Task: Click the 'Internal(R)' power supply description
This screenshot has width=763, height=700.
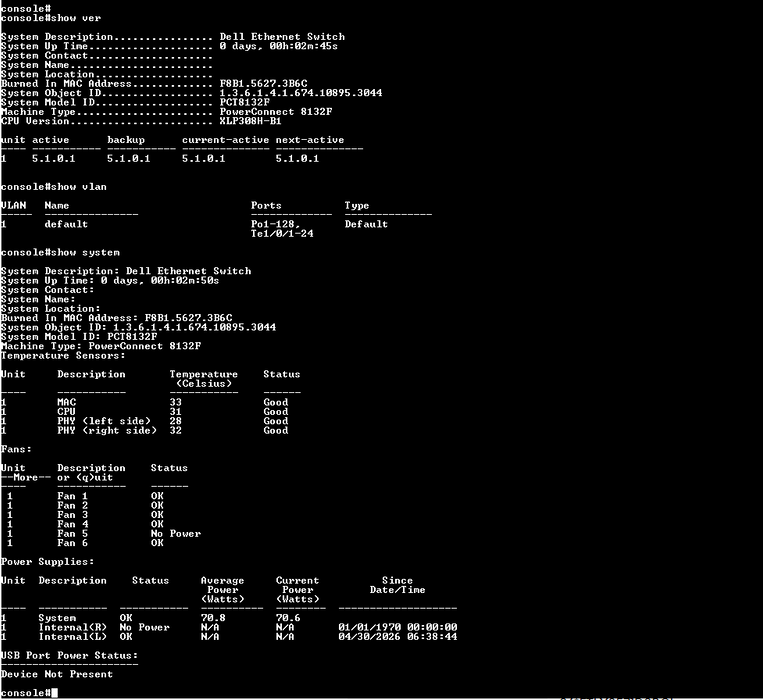Action: (x=73, y=628)
